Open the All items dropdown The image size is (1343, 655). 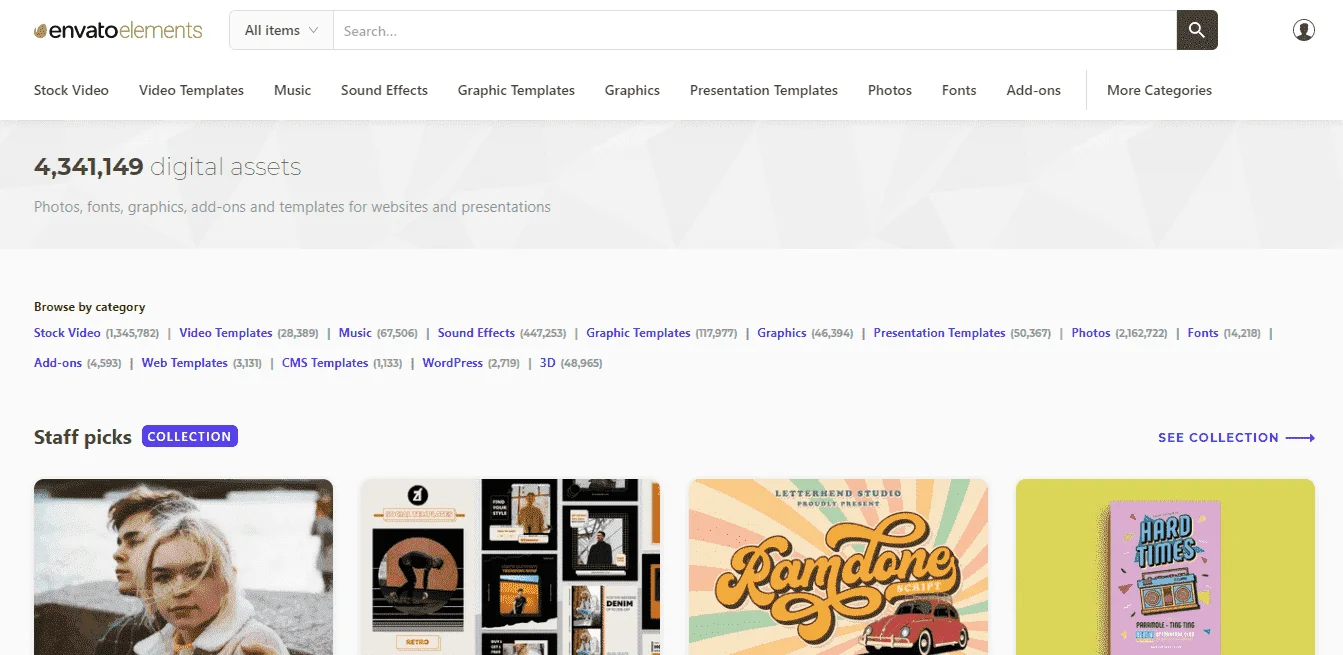(281, 30)
